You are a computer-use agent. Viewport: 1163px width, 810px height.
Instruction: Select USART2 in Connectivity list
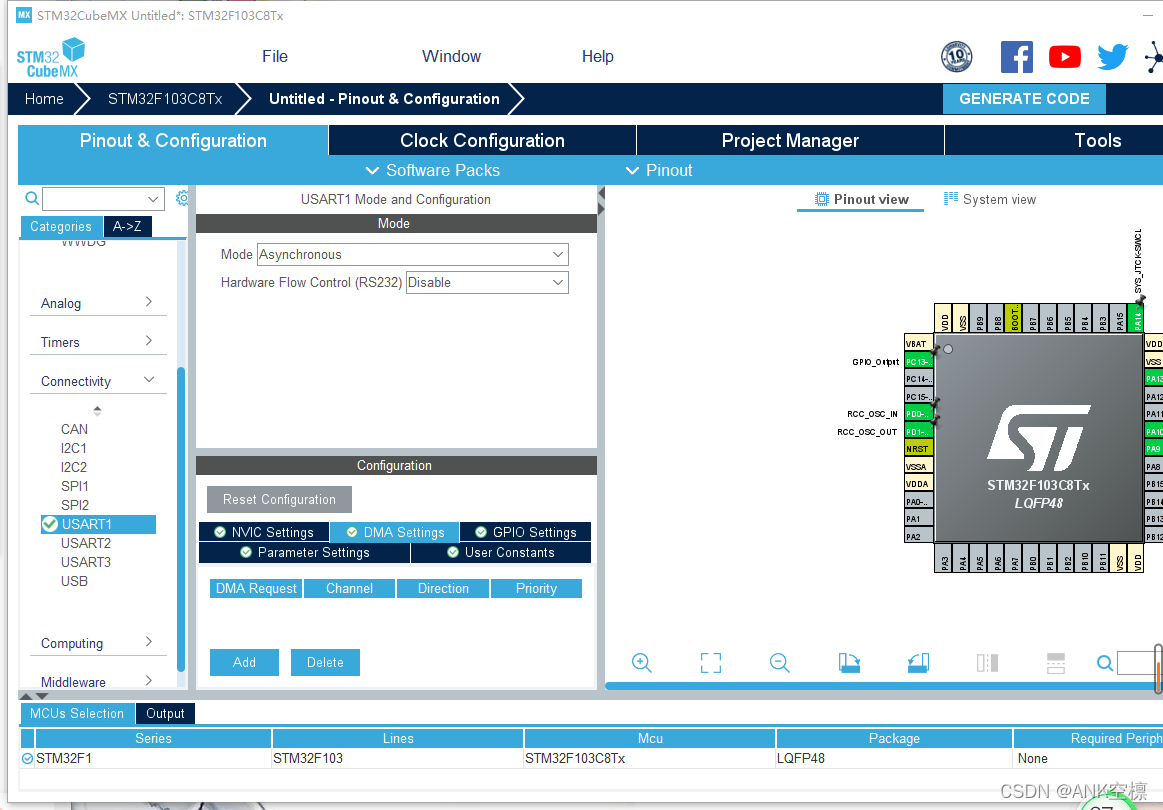pyautogui.click(x=85, y=543)
